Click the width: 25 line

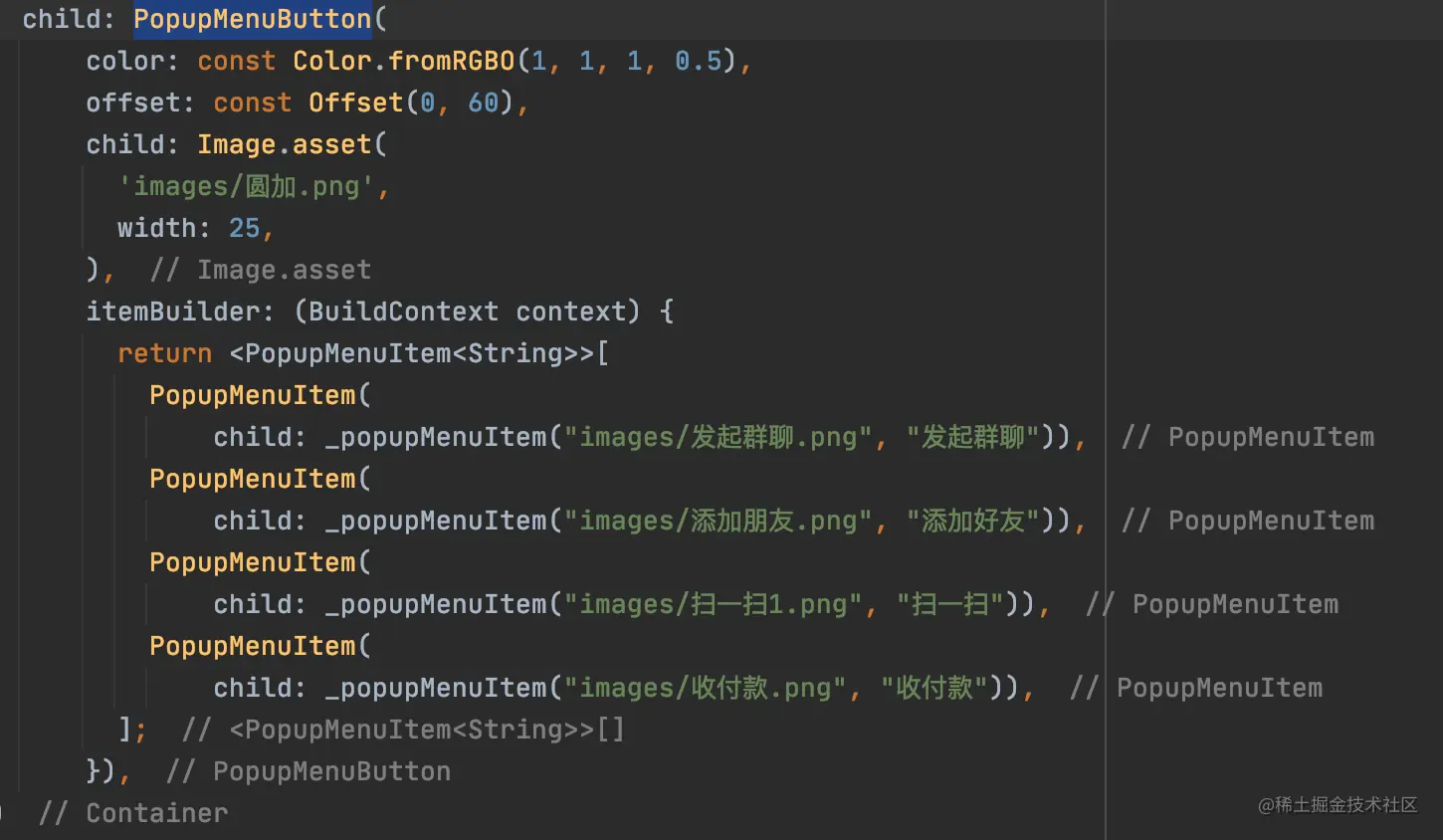[195, 228]
